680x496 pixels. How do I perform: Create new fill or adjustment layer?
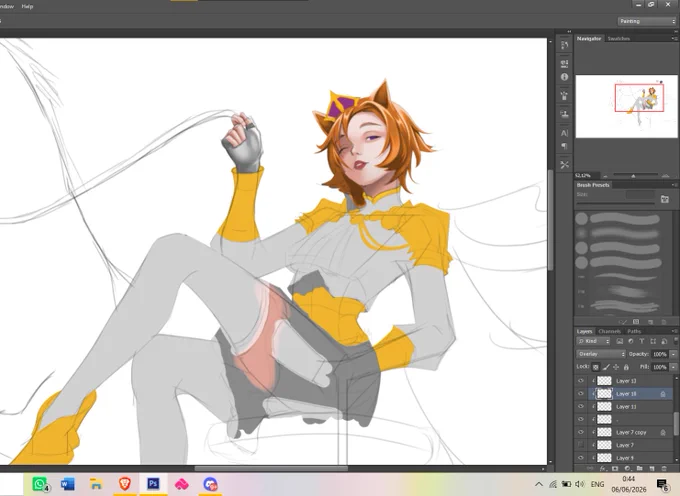pyautogui.click(x=627, y=468)
